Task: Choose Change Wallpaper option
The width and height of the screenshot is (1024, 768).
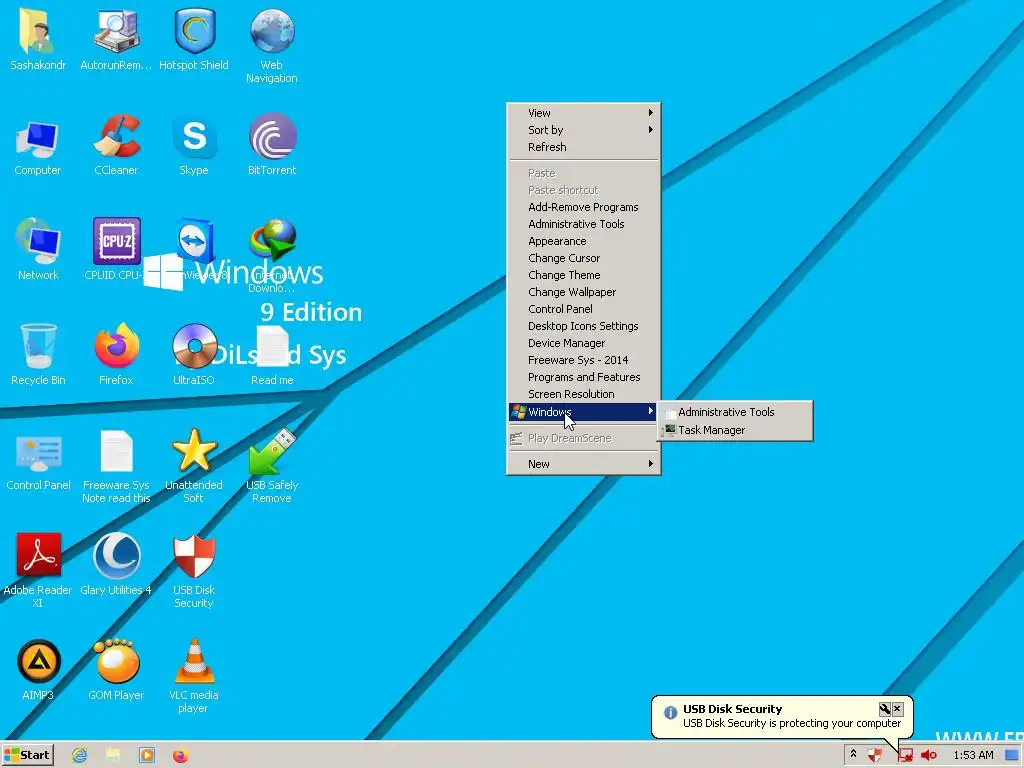Action: pyautogui.click(x=583, y=292)
